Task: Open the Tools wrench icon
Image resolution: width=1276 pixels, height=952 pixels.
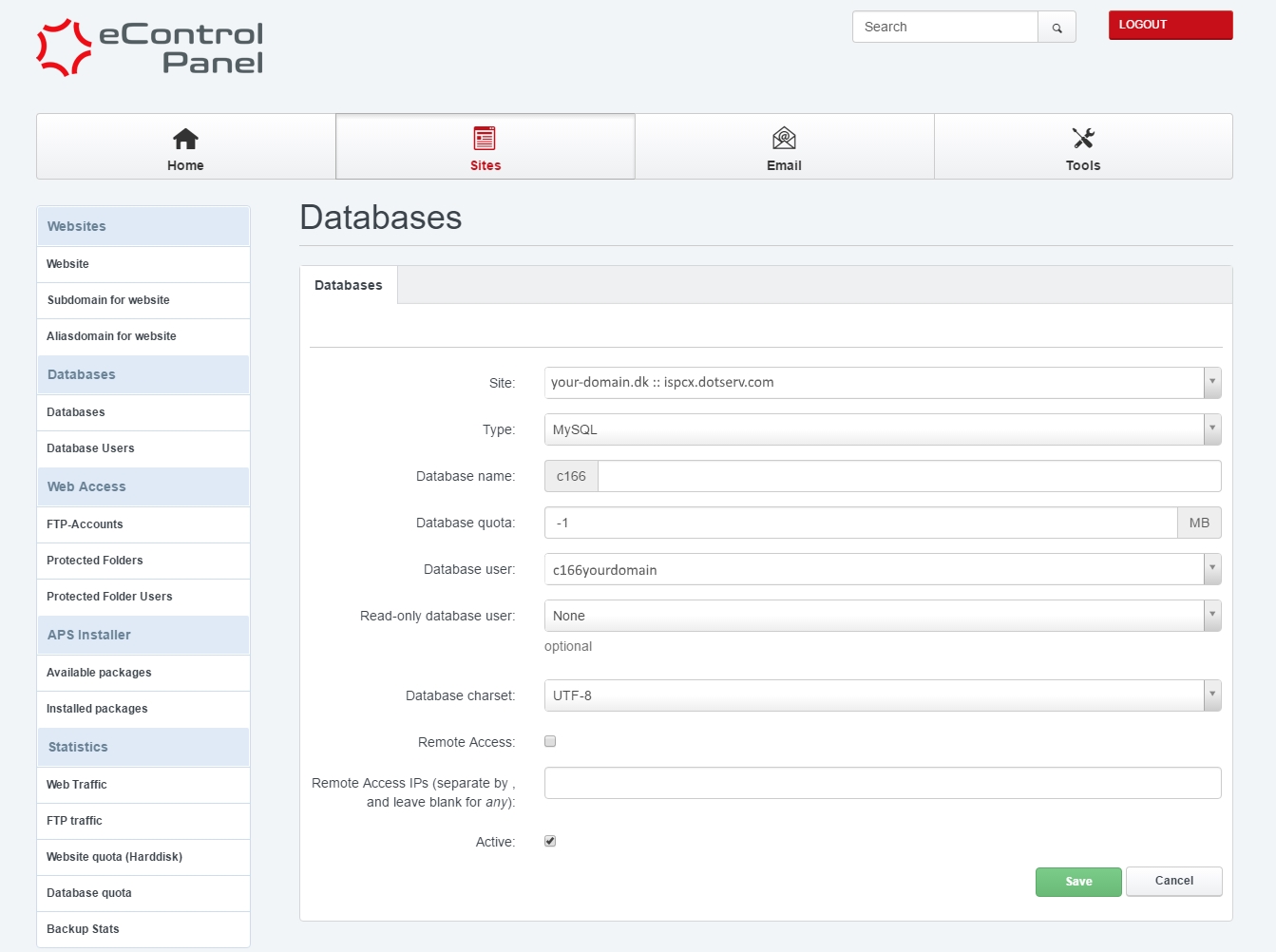Action: tap(1083, 139)
